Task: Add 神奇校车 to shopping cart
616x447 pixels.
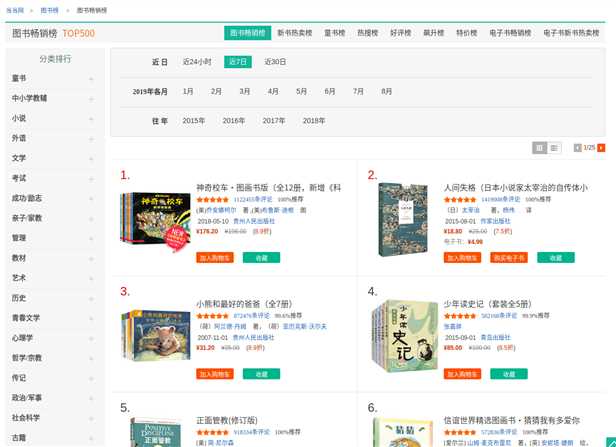Action: coord(215,258)
